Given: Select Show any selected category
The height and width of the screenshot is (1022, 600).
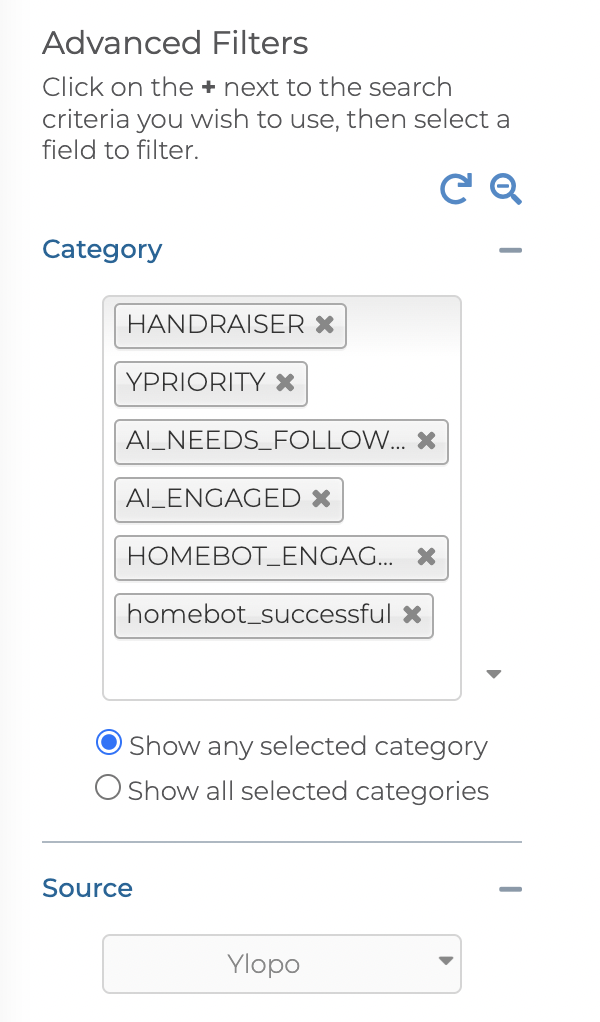Looking at the screenshot, I should click(108, 744).
